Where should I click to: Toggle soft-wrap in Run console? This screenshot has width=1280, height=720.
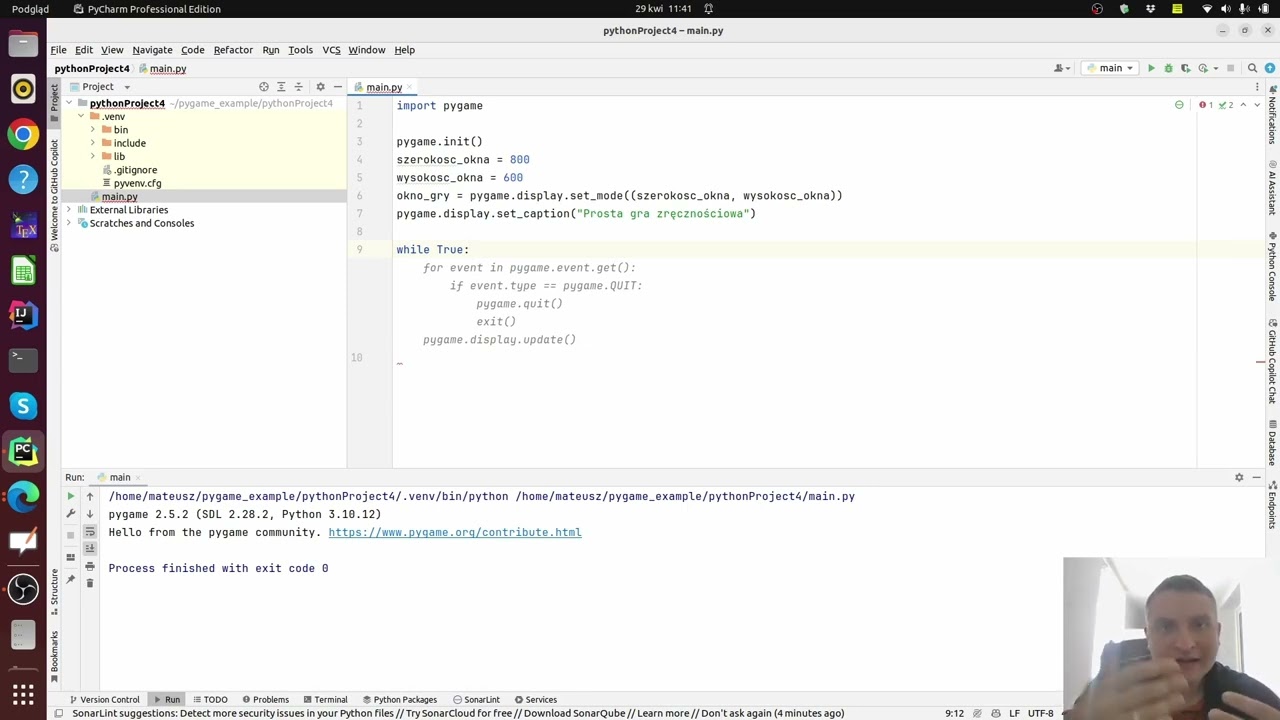(x=89, y=532)
